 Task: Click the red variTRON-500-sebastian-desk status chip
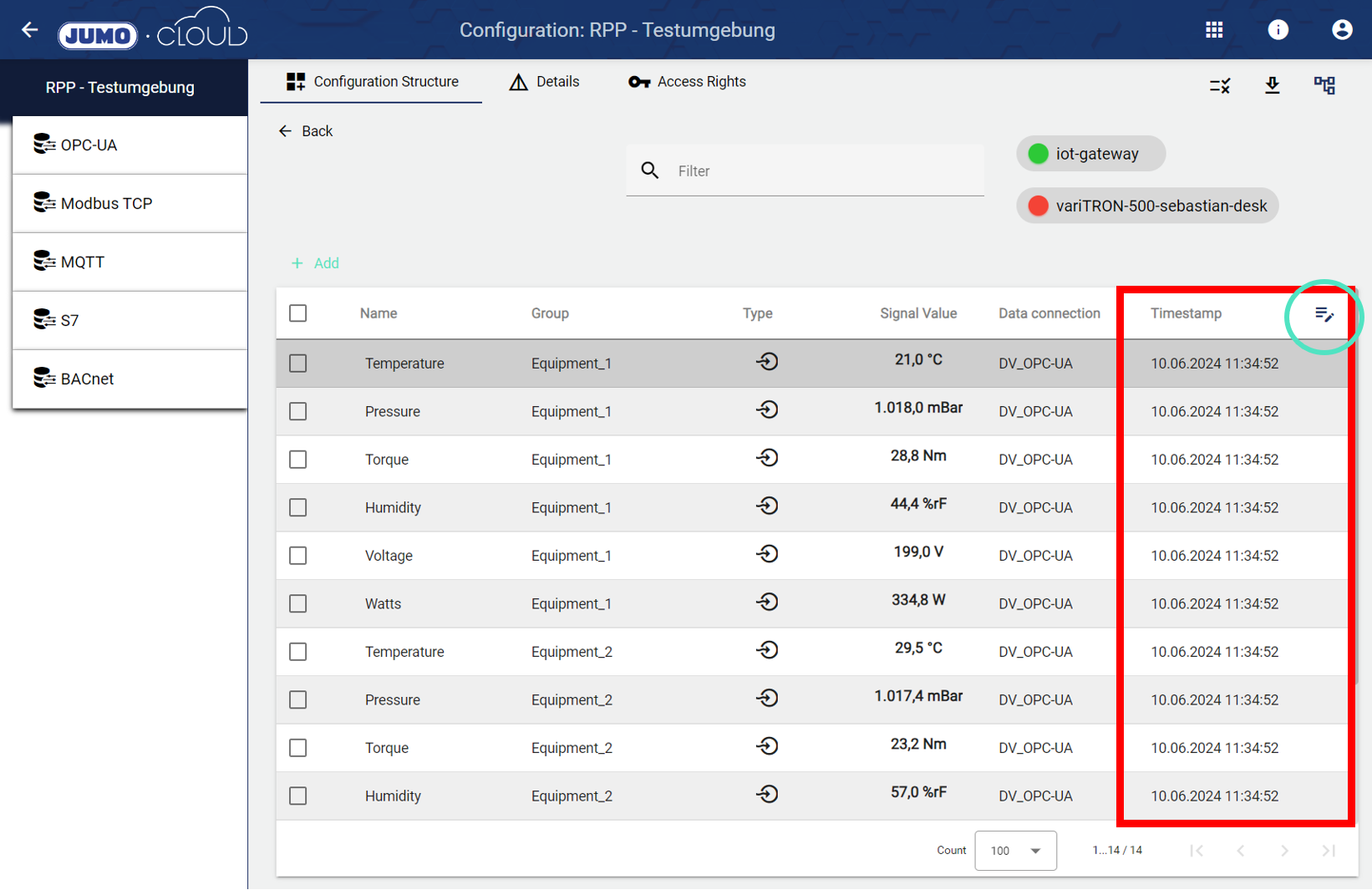(1147, 206)
